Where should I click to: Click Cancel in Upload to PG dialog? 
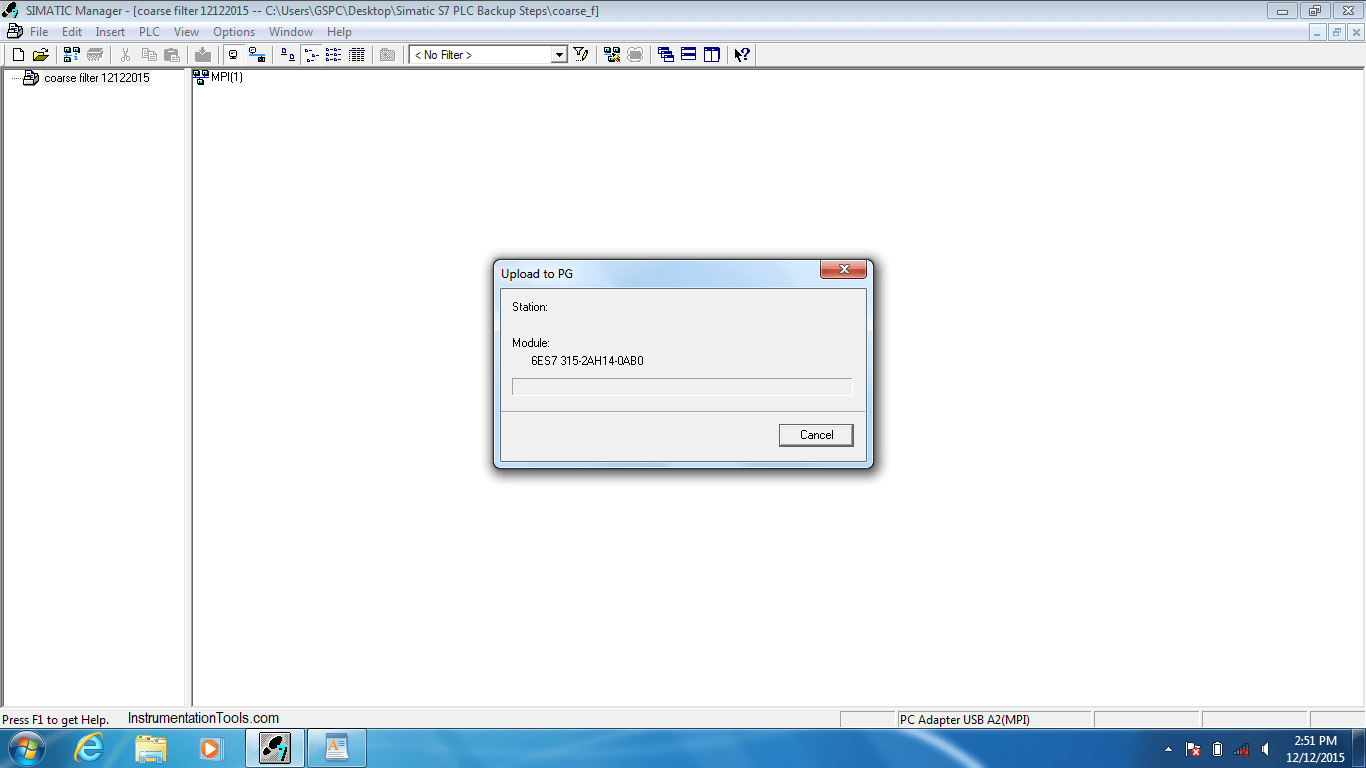click(x=816, y=435)
